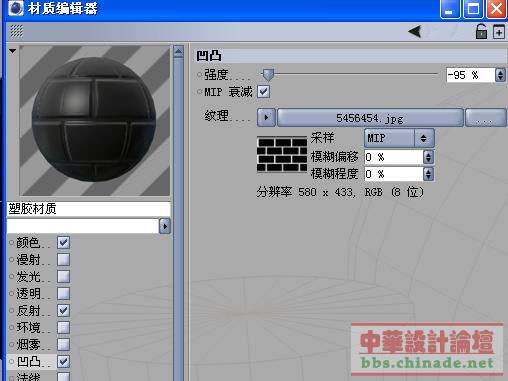Minimize the 材质编辑器 window
Screen dimensions: 508x381
(450, 9)
